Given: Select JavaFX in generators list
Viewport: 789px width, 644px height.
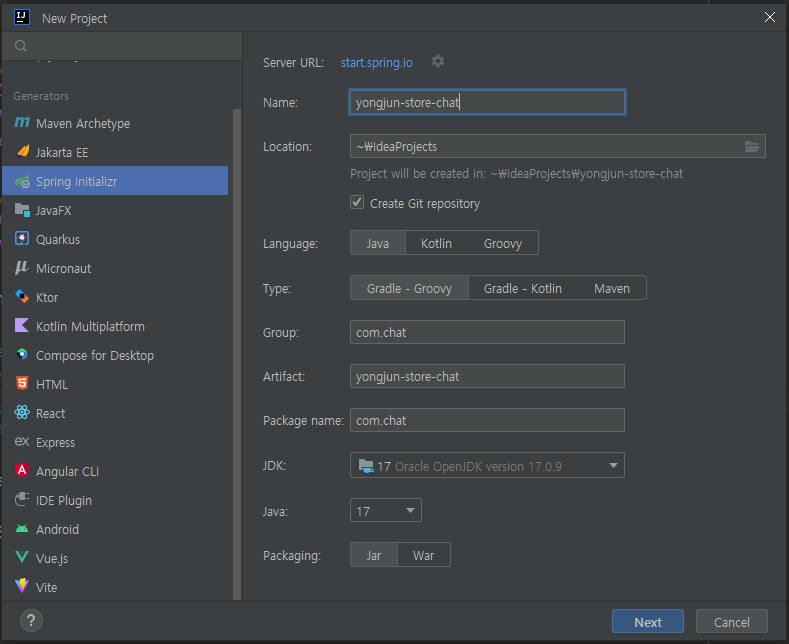Looking at the screenshot, I should pyautogui.click(x=115, y=210).
